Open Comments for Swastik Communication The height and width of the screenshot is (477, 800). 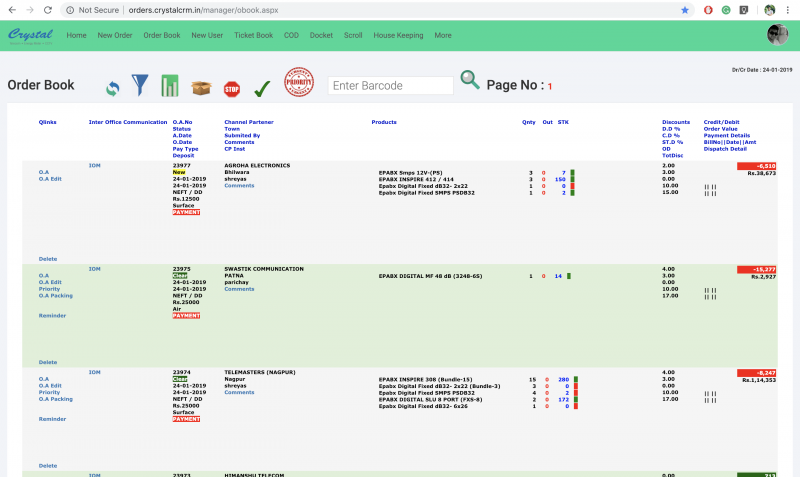coord(239,289)
